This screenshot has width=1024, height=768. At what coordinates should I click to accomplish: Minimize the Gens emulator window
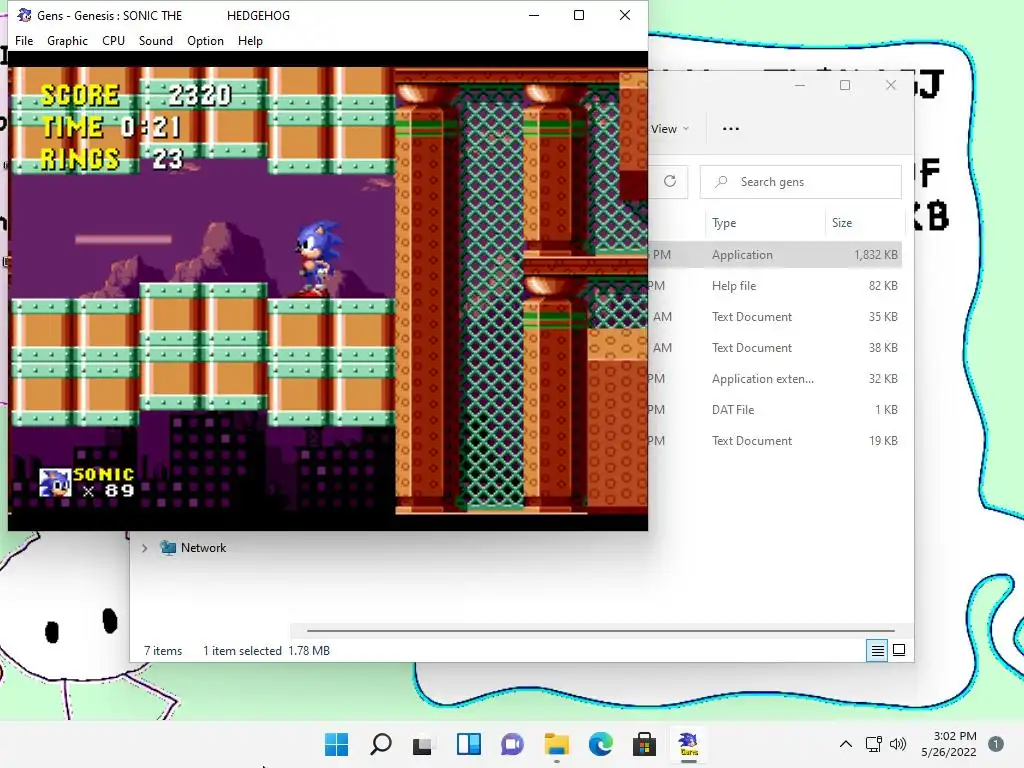[x=534, y=15]
